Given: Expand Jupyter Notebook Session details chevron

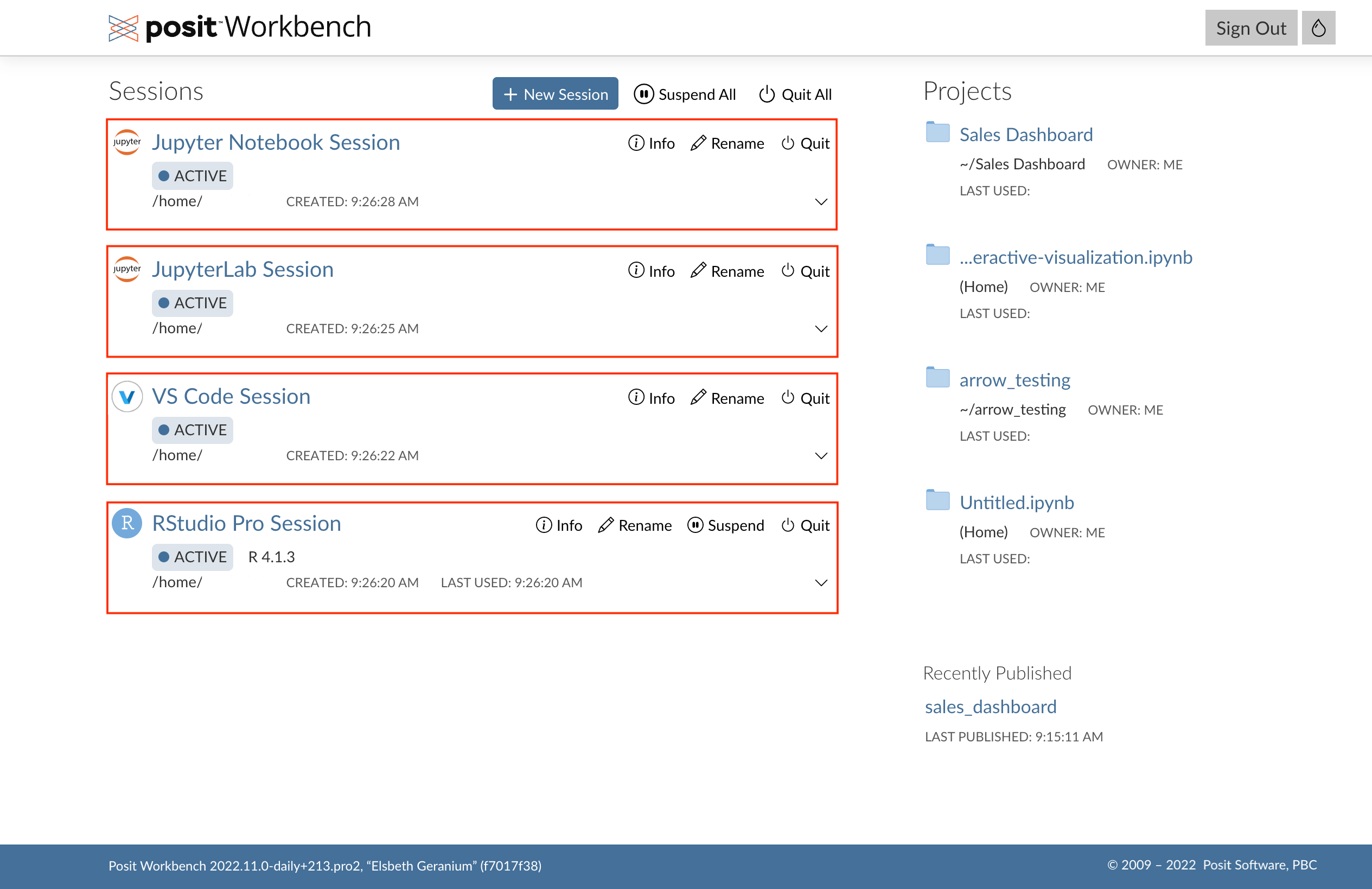Looking at the screenshot, I should 821,202.
